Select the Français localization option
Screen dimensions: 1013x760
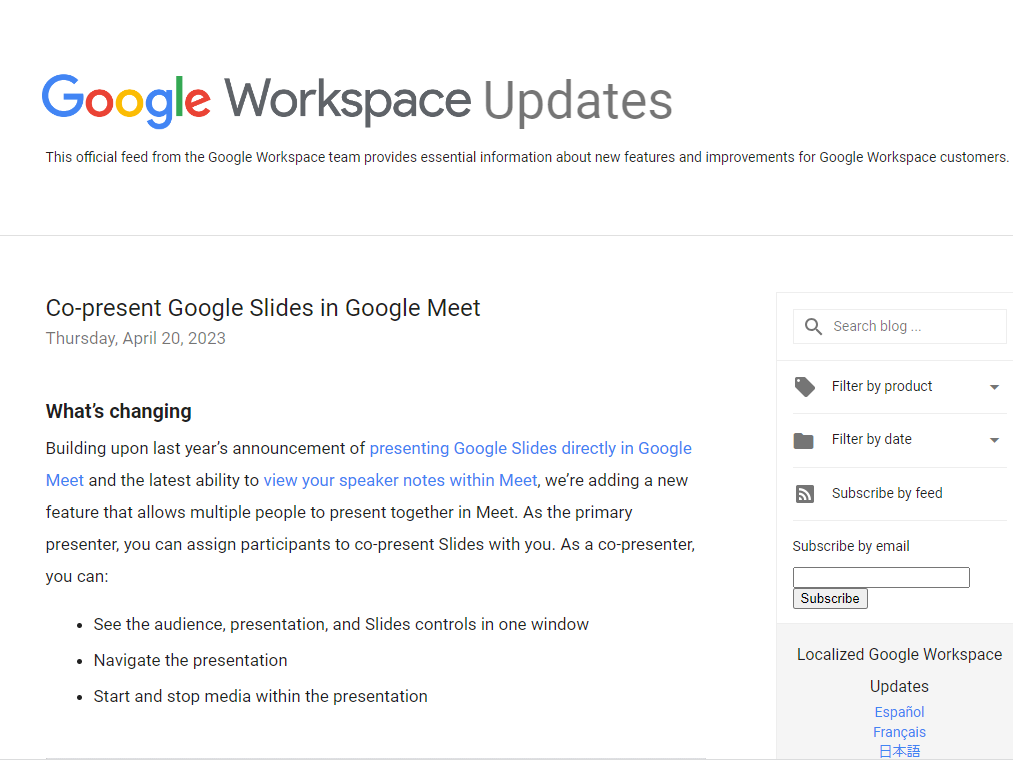click(898, 731)
